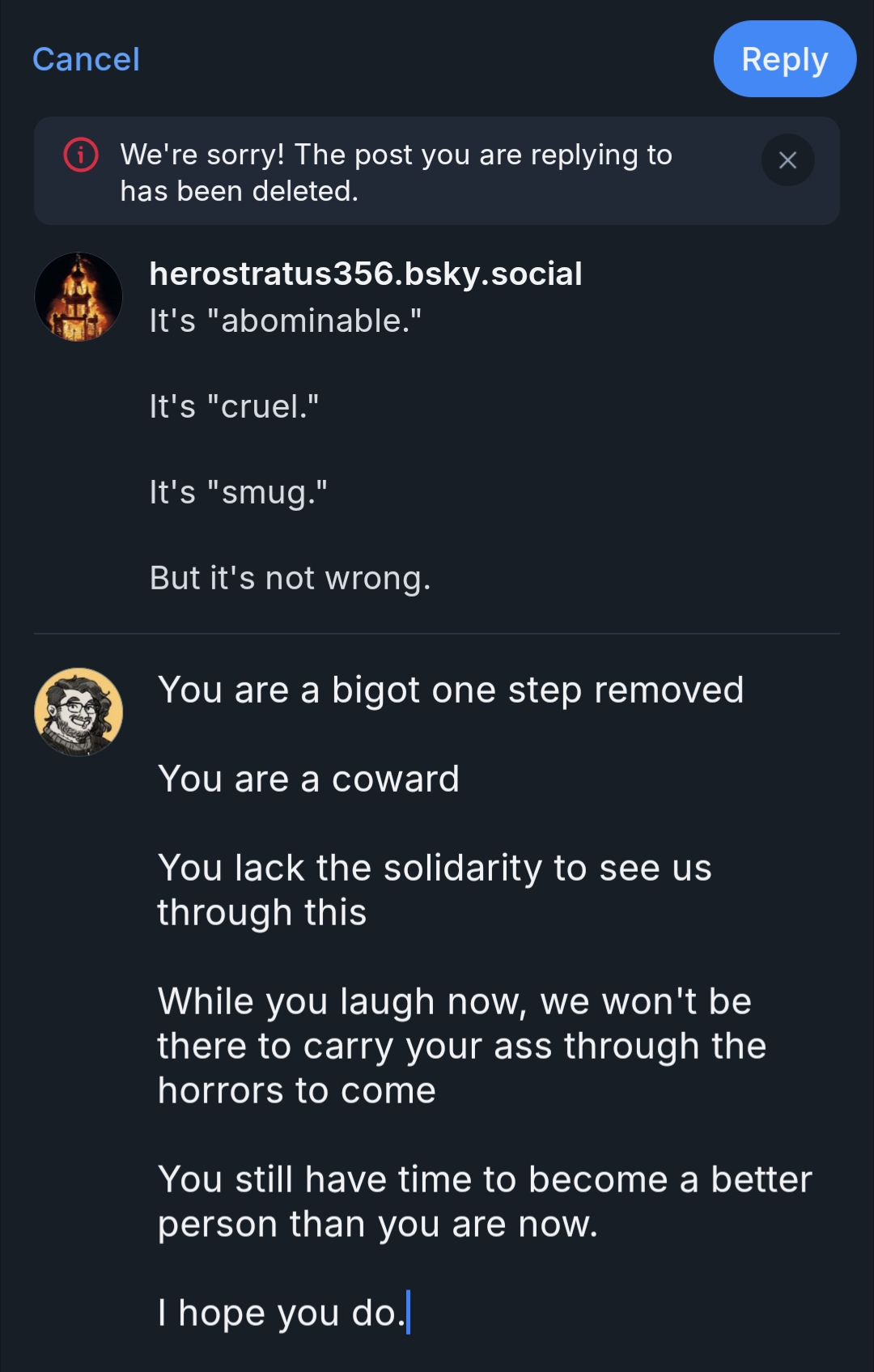The height and width of the screenshot is (1372, 874).
Task: Click the word "laugh" in the draft
Action: tap(387, 1002)
